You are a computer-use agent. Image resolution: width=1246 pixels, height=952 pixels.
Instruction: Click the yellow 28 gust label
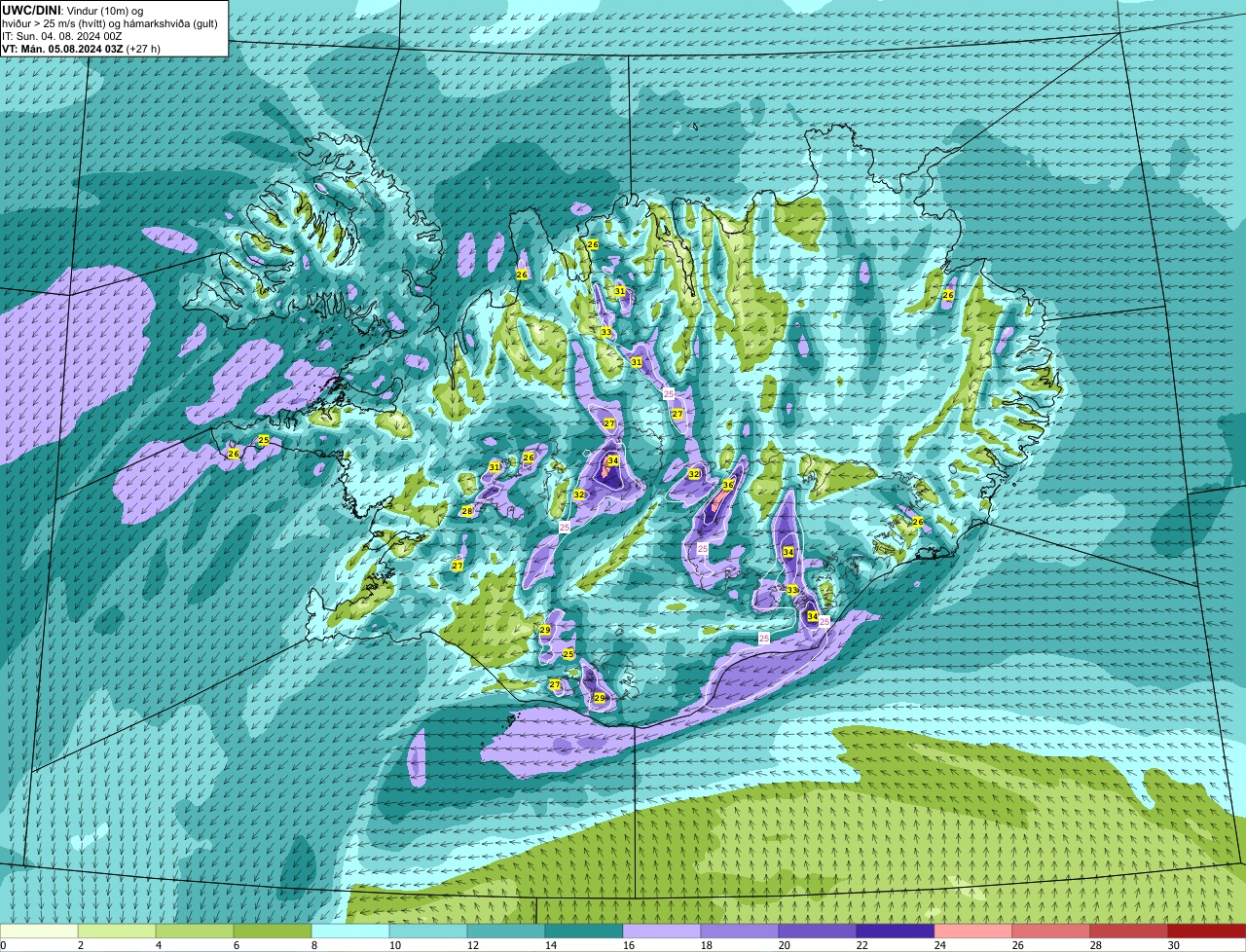pos(467,511)
